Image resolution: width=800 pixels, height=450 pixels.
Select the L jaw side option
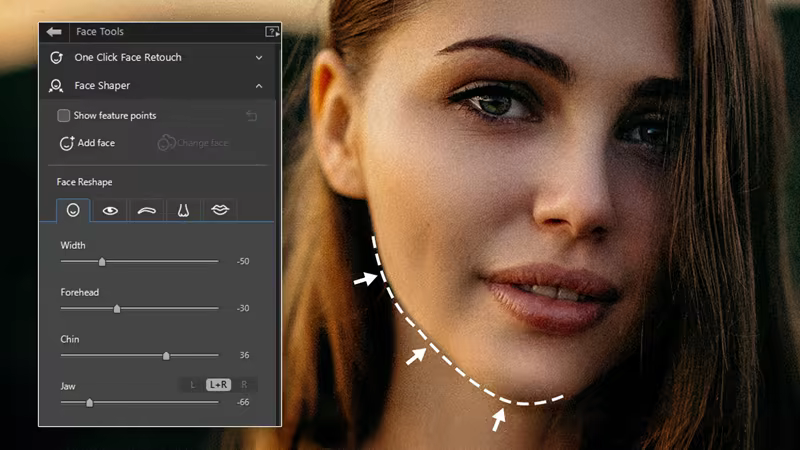tap(192, 384)
